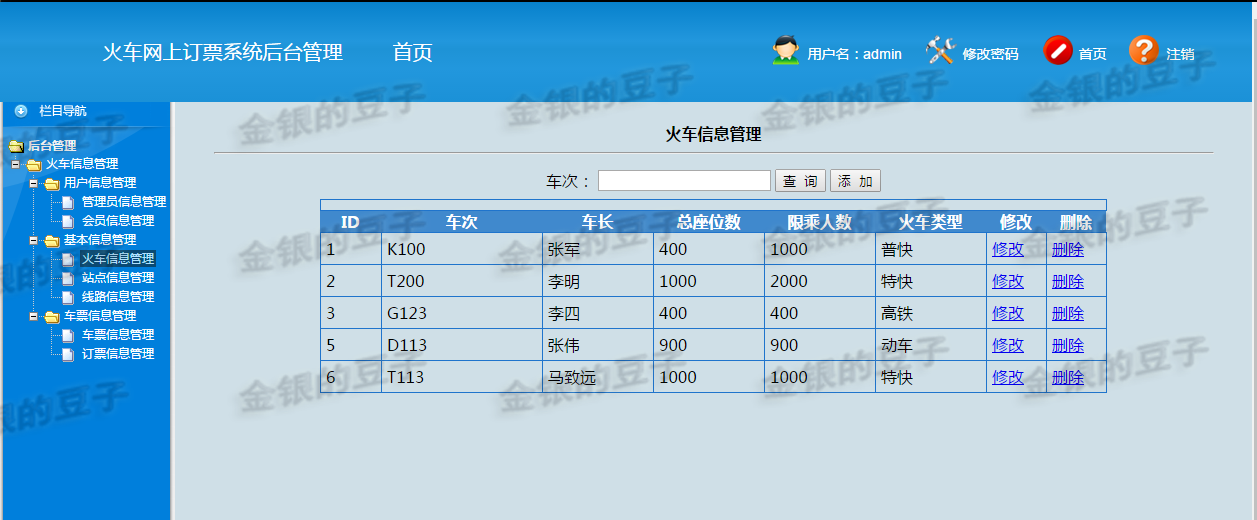Image resolution: width=1257 pixels, height=520 pixels.
Task: Click 首页 next to the system title
Action: coord(413,52)
